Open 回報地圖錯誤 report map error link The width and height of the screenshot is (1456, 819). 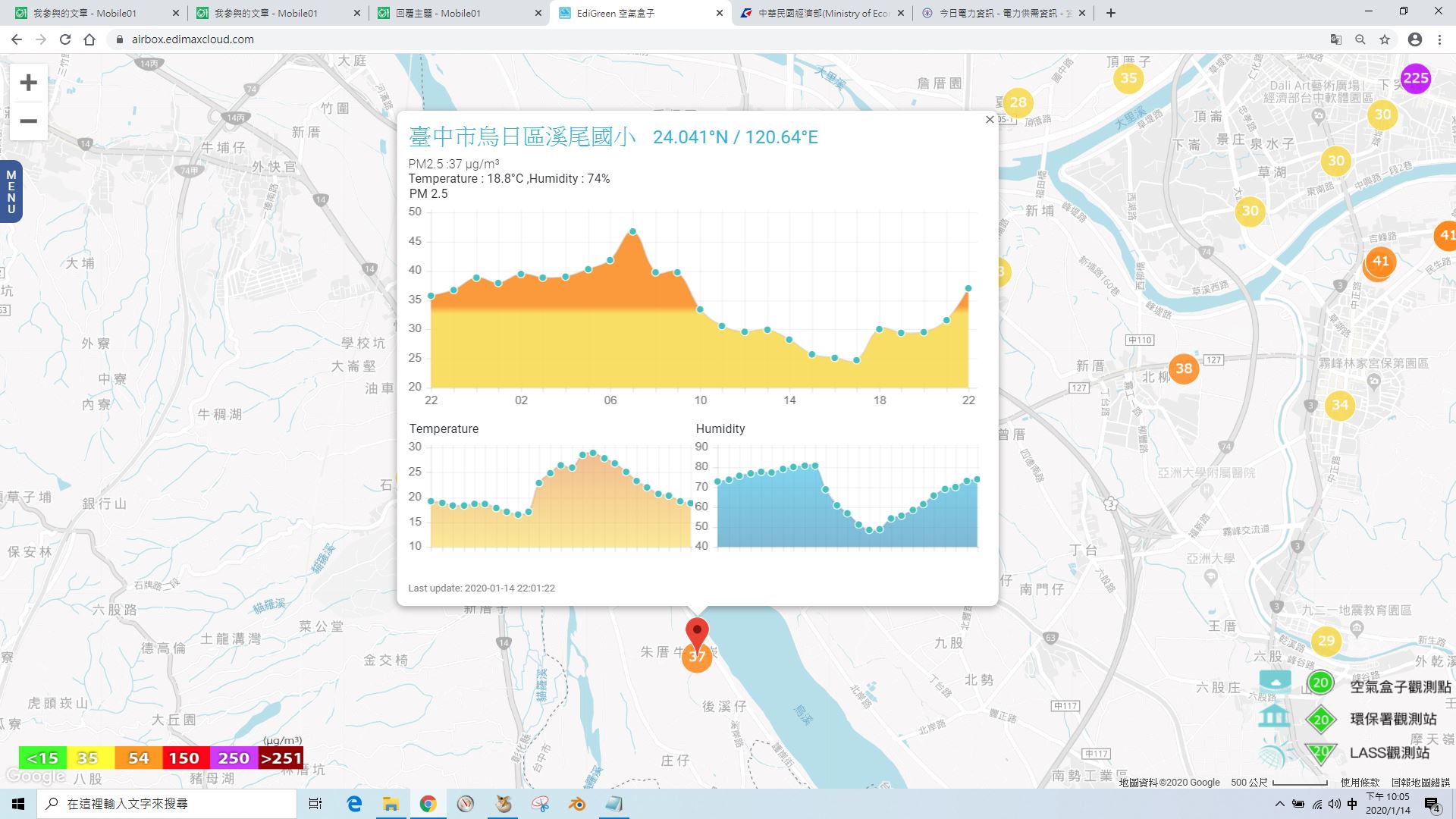[x=1420, y=782]
